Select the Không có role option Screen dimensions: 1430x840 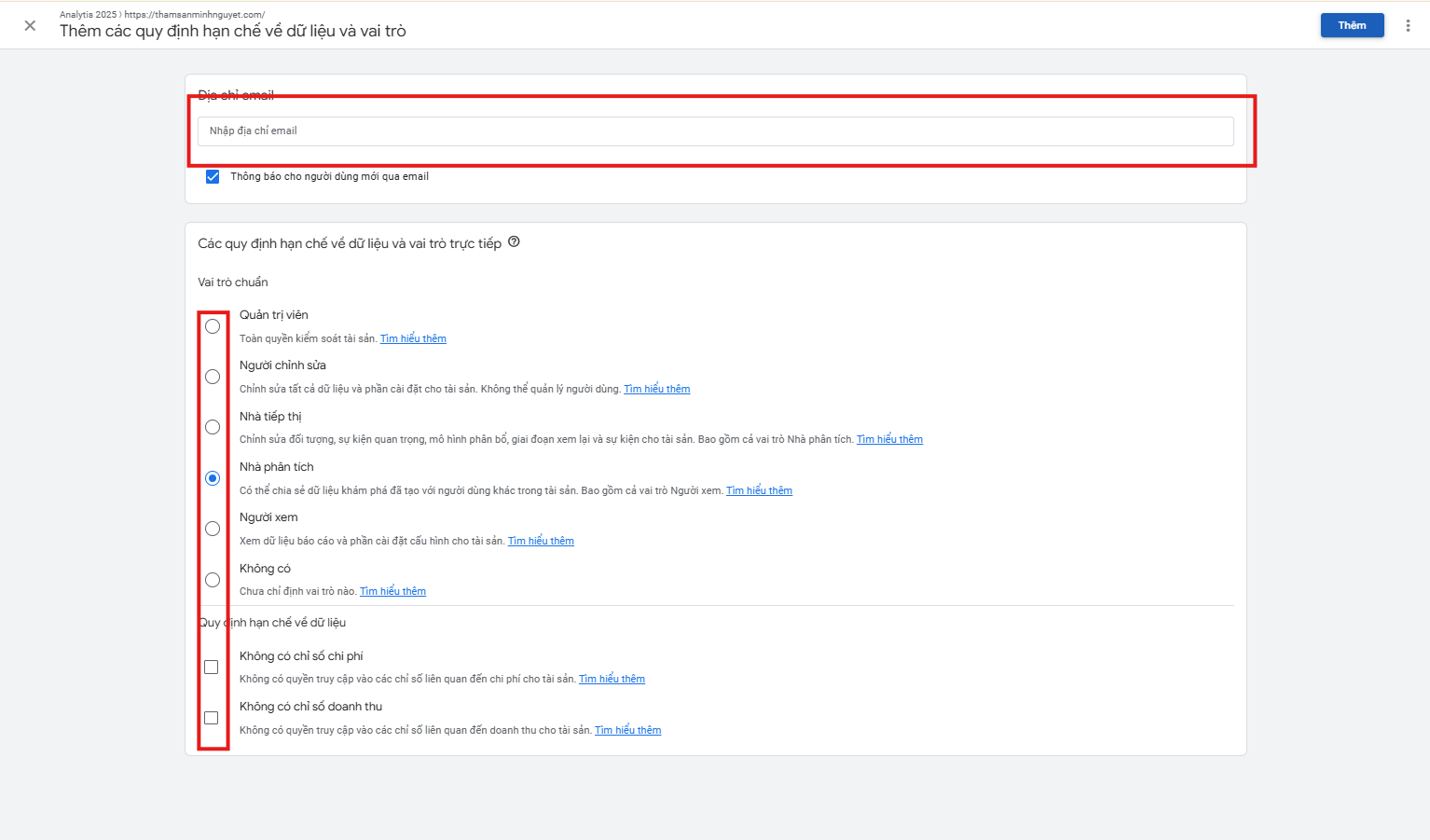tap(213, 579)
